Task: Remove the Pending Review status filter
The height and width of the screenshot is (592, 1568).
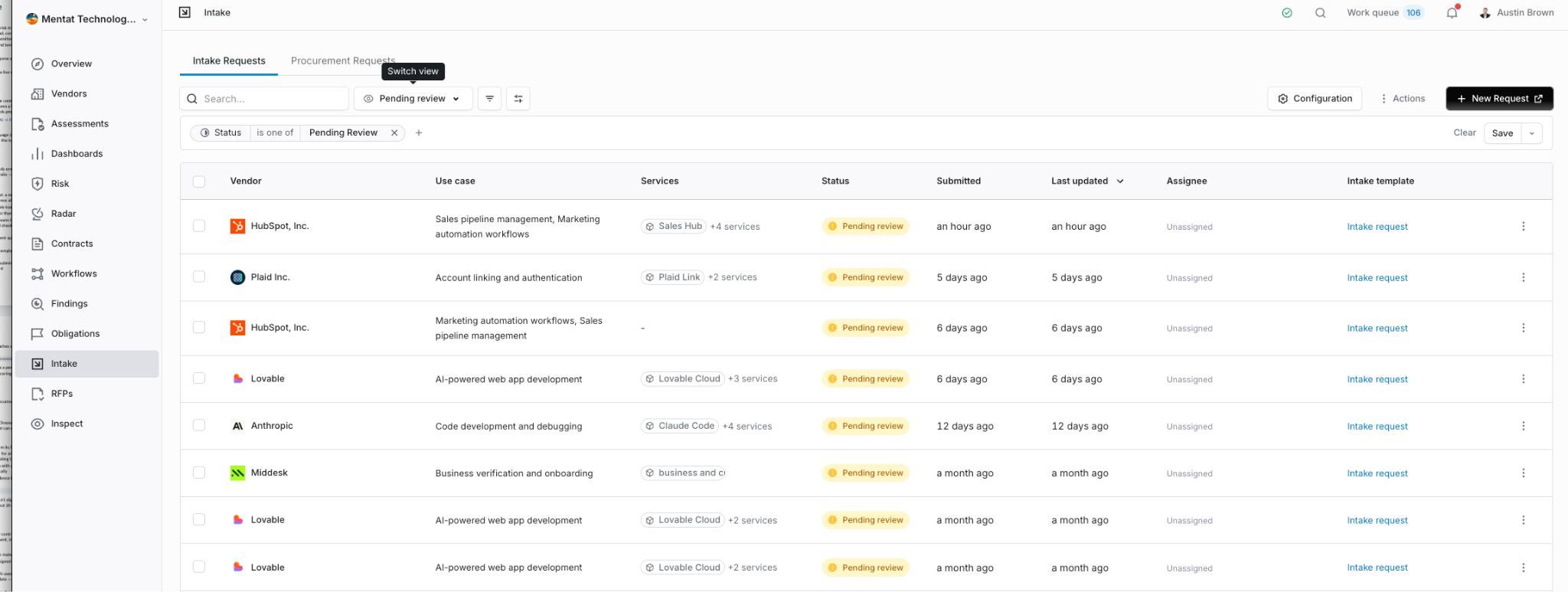Action: coord(394,132)
